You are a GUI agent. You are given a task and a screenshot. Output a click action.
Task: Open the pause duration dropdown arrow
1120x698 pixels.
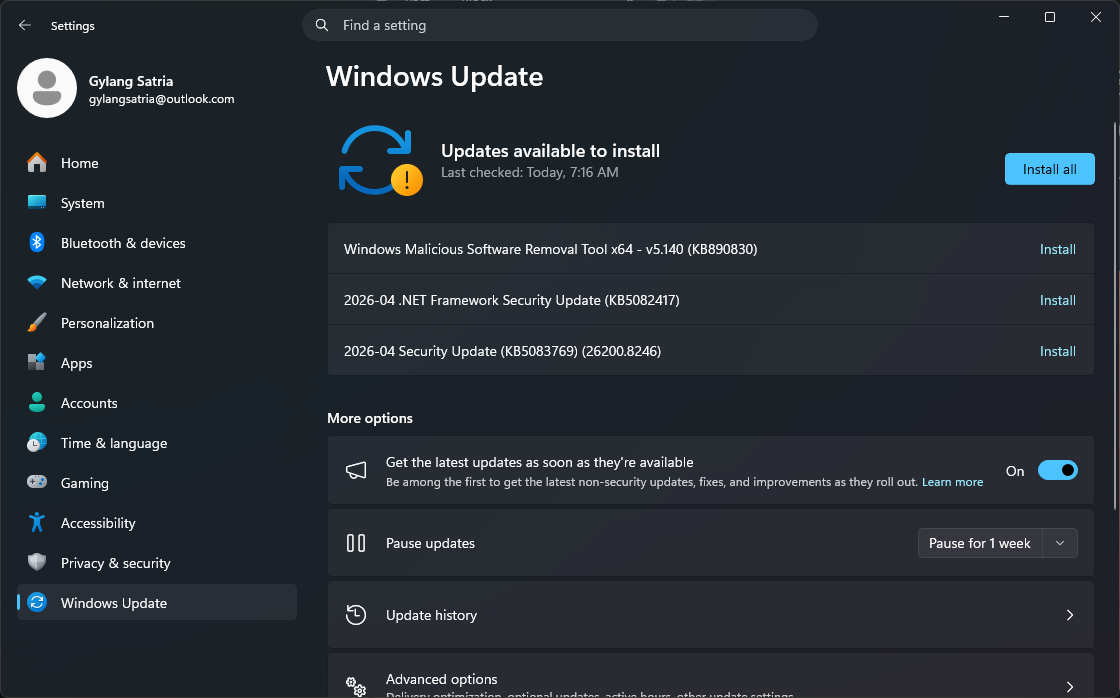[x=1060, y=543]
